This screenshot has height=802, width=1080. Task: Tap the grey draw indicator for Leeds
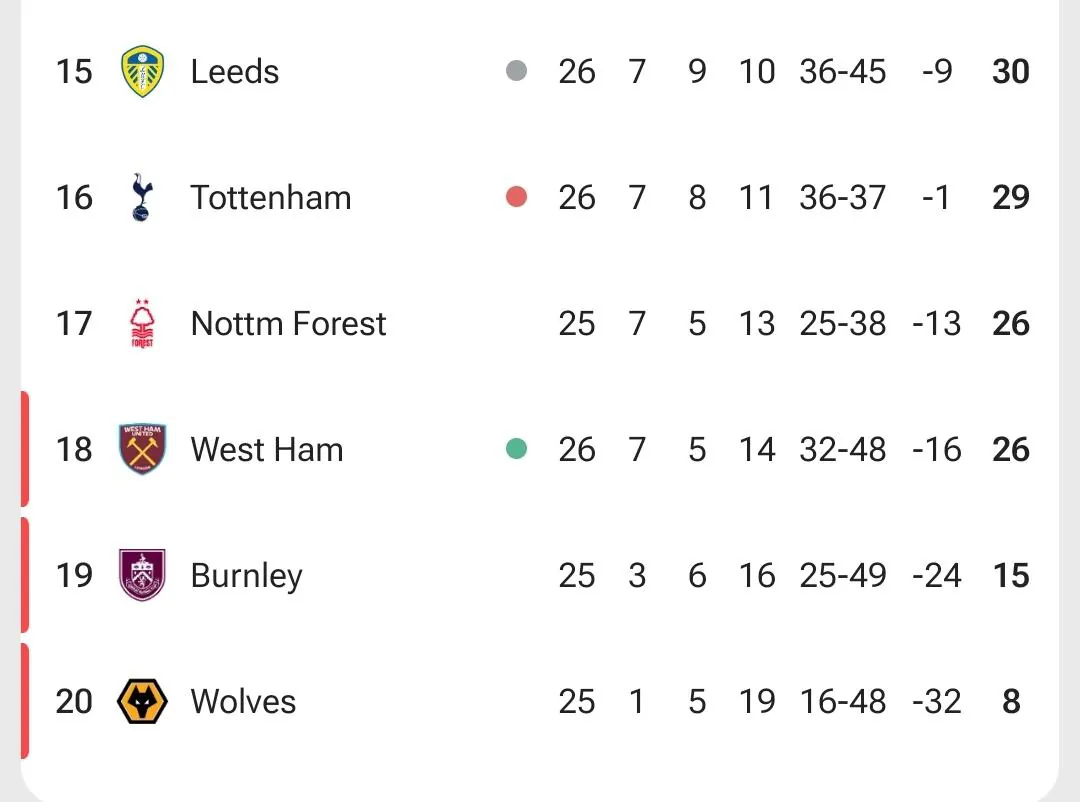coord(517,71)
